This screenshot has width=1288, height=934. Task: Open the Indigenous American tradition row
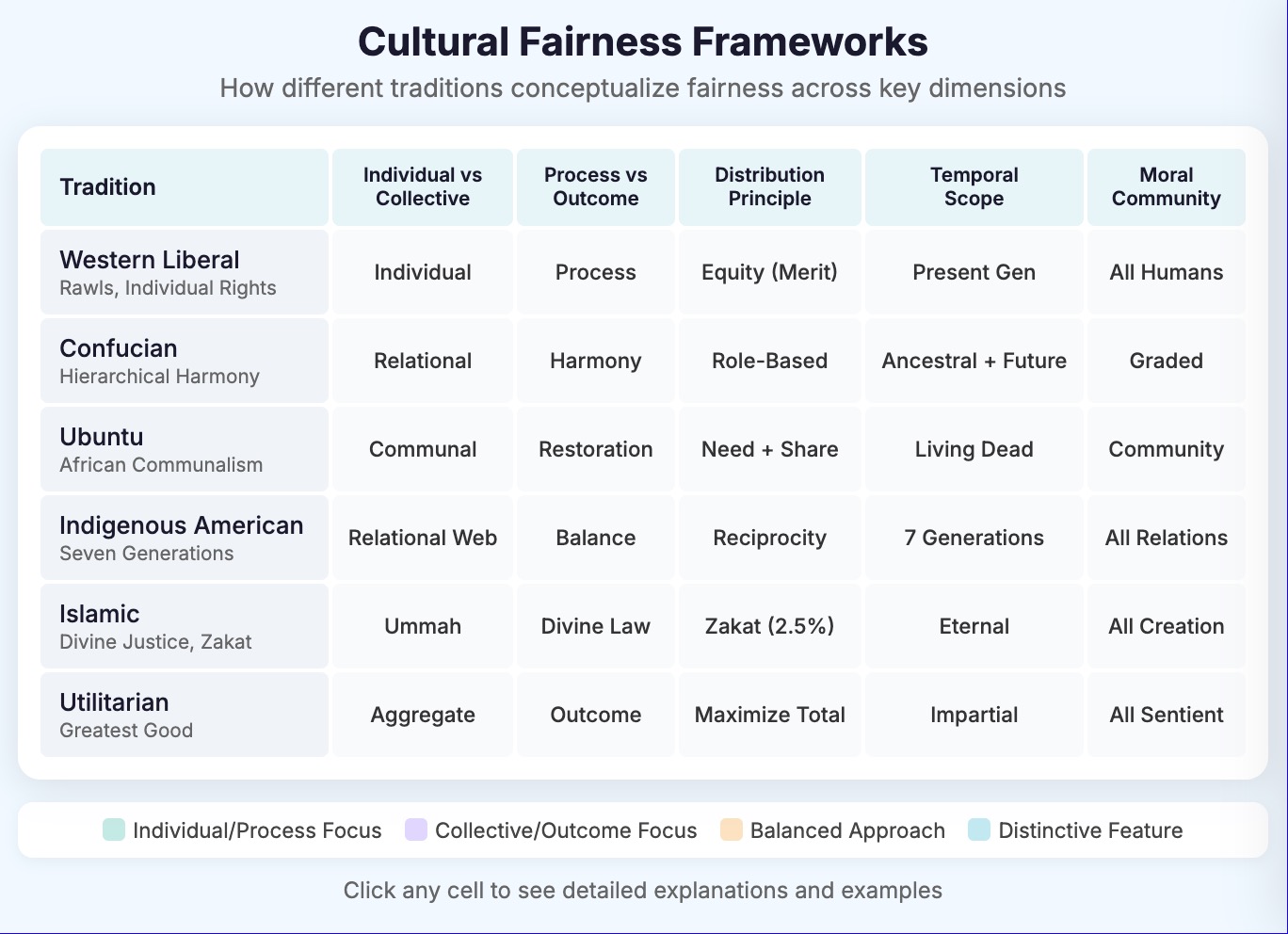(x=184, y=537)
